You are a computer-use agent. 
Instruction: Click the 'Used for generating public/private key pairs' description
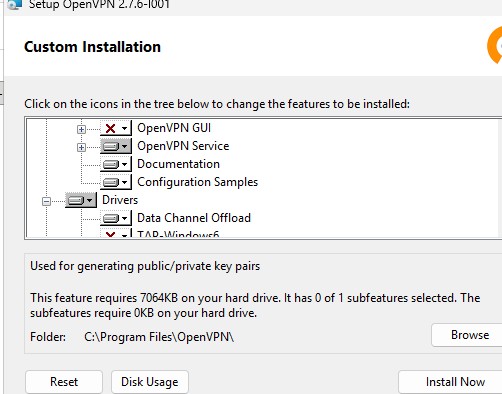click(x=145, y=266)
